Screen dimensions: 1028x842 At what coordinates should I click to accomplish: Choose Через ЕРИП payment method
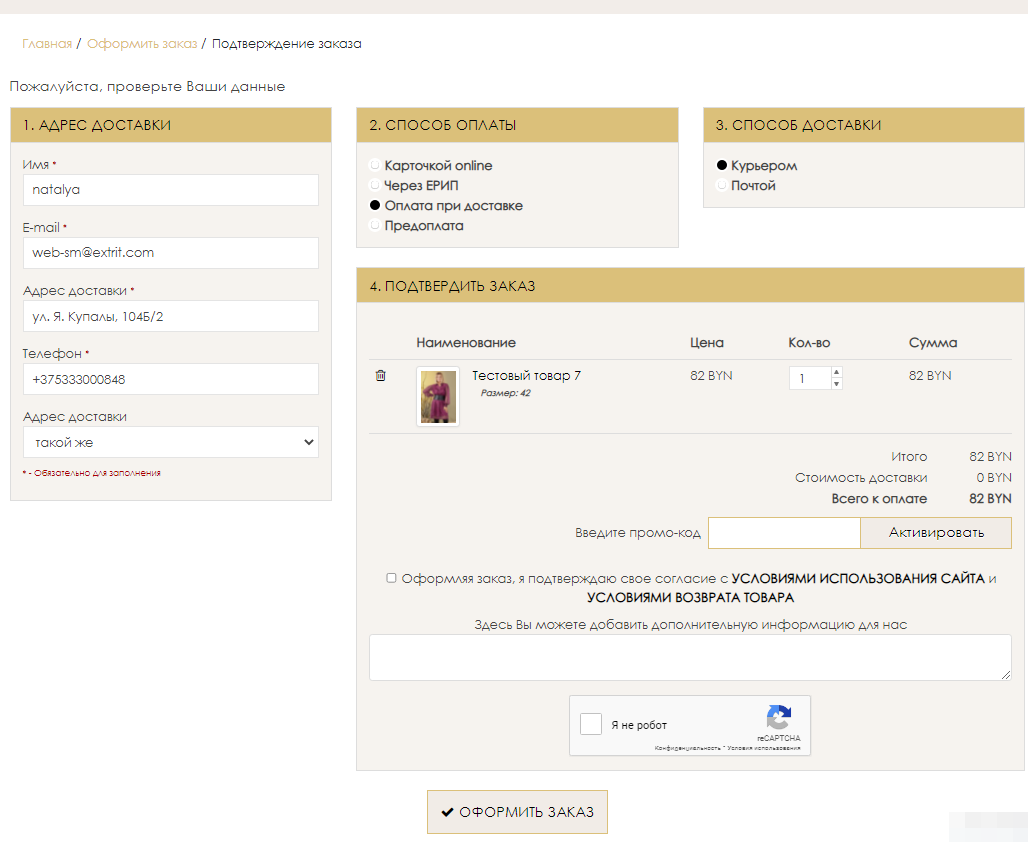tap(375, 185)
